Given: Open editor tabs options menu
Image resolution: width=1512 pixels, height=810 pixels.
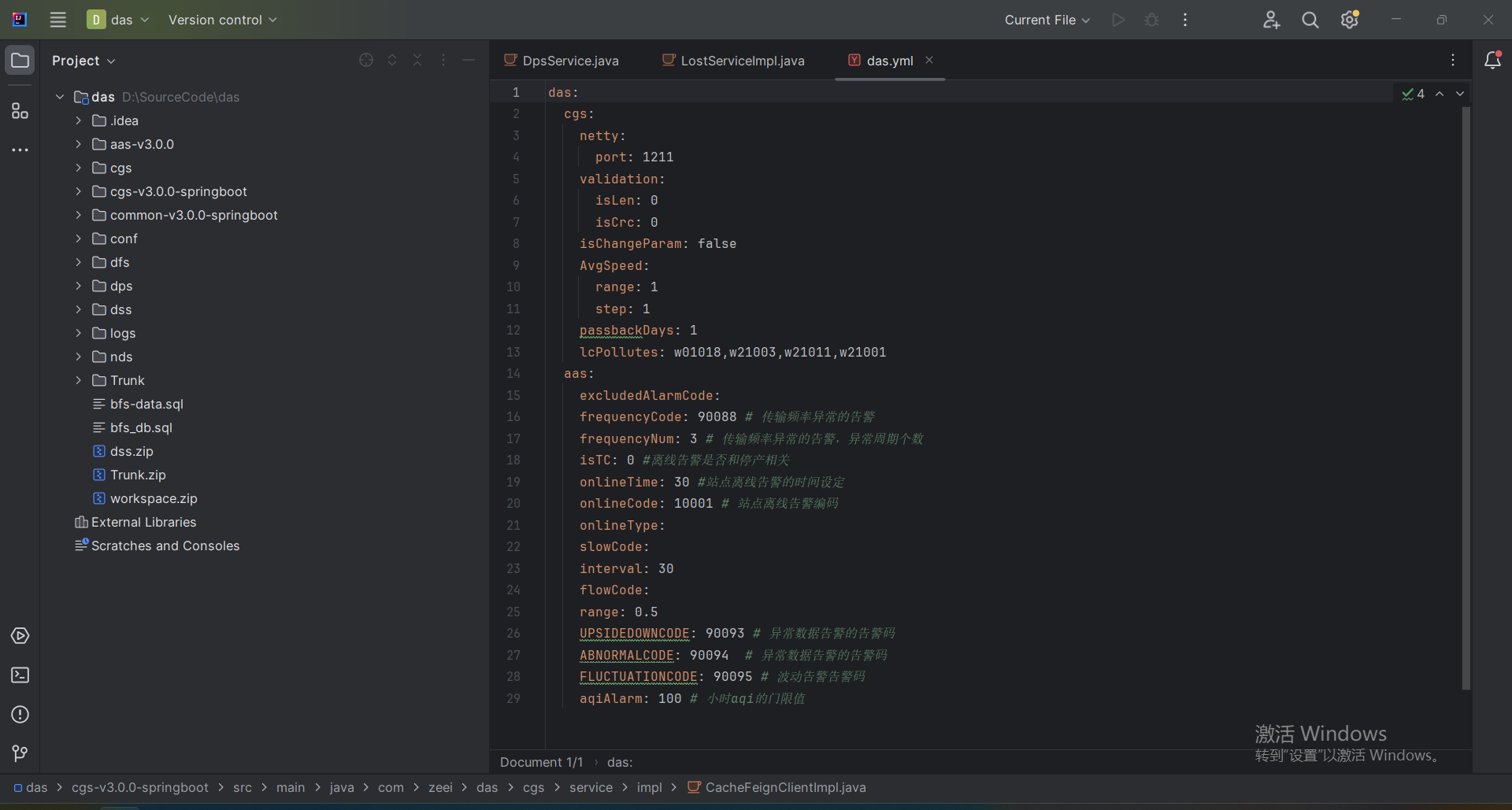Looking at the screenshot, I should click(x=1453, y=60).
